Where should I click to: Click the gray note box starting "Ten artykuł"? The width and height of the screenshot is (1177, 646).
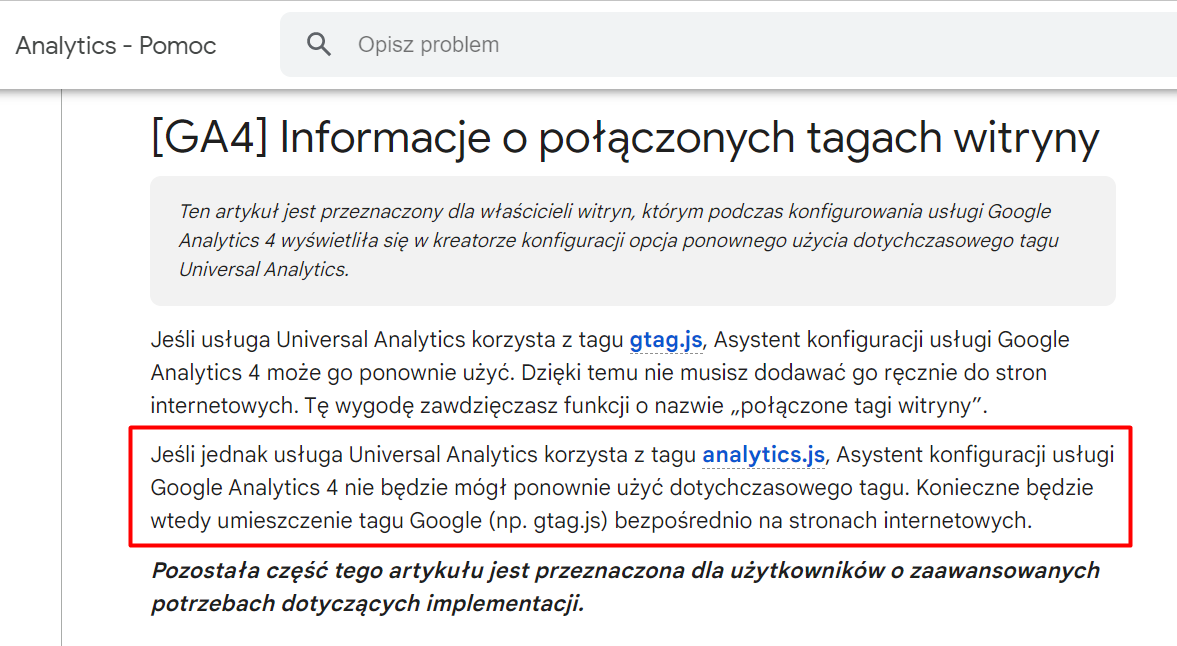pyautogui.click(x=633, y=241)
